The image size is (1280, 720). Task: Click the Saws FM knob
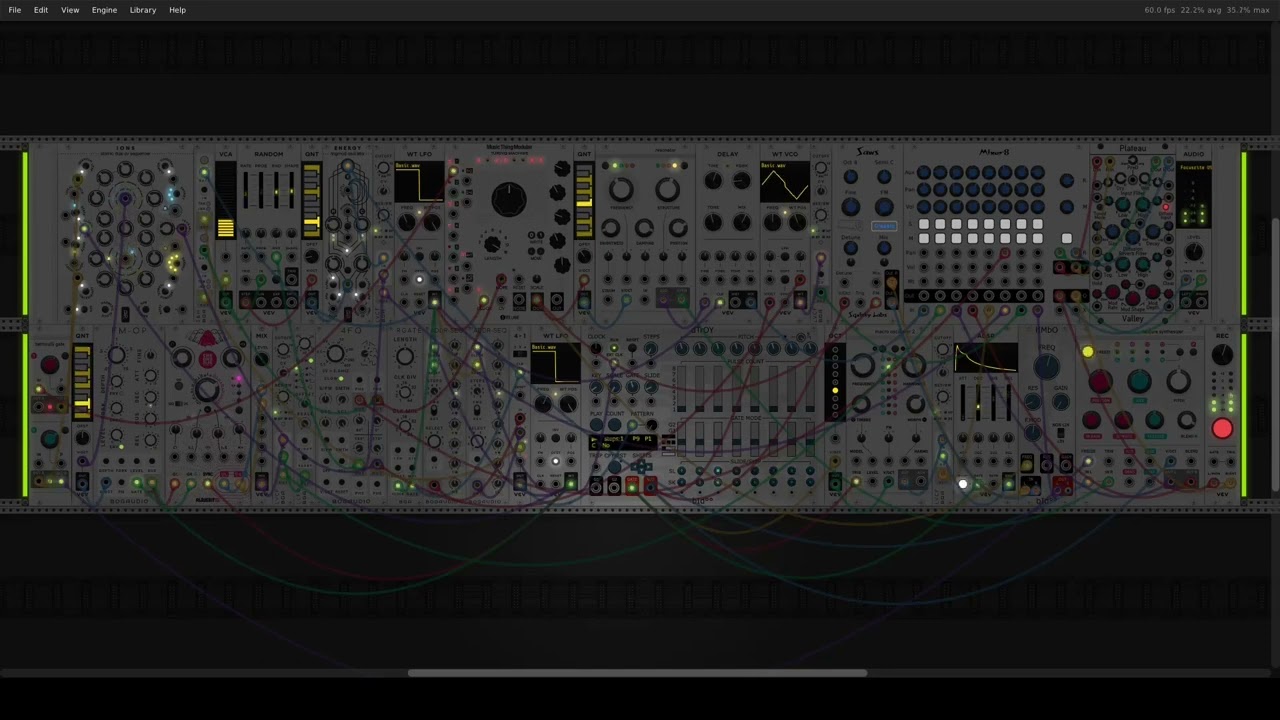(884, 207)
